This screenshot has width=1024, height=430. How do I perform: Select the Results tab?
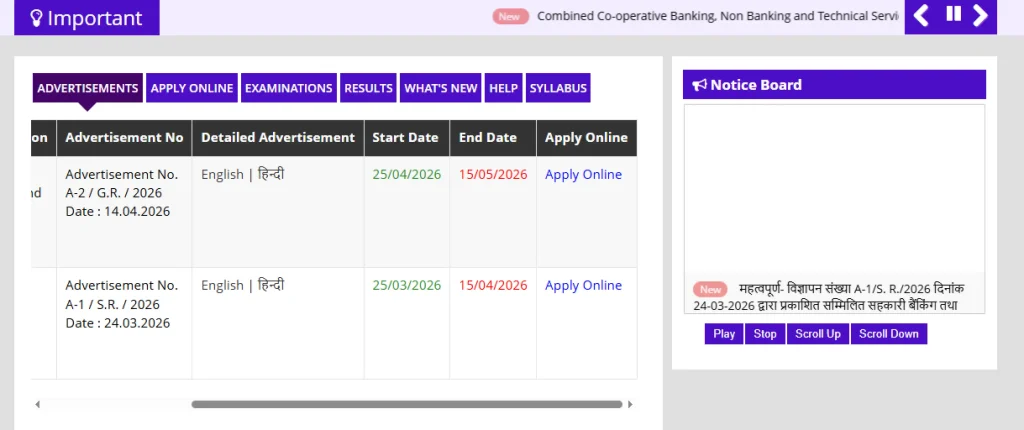pos(368,88)
